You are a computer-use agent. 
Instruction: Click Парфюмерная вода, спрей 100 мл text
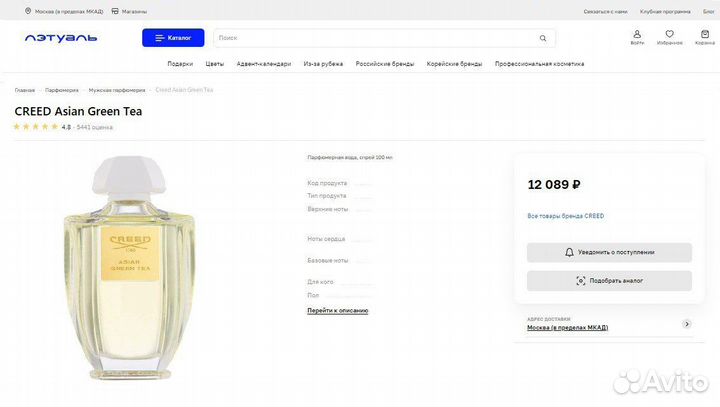coord(350,157)
